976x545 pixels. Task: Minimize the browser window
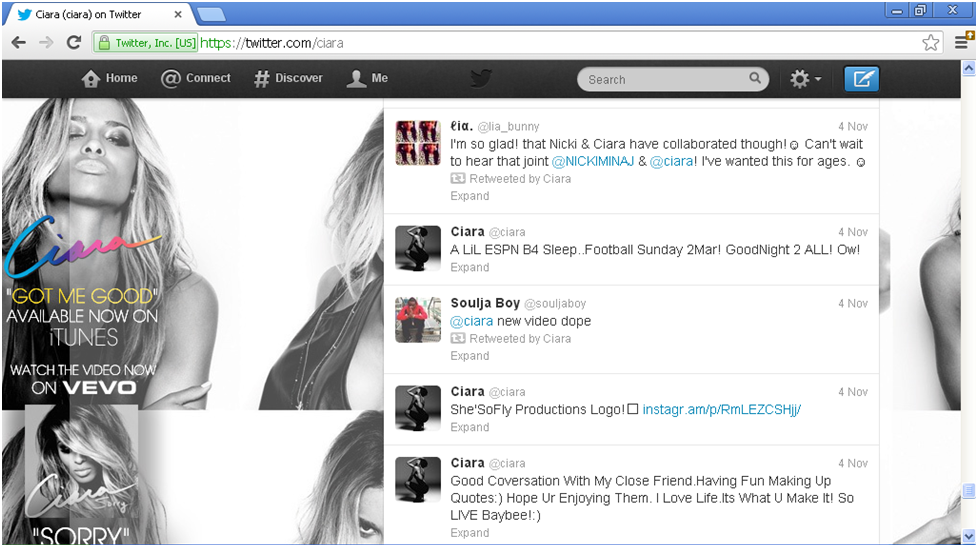click(897, 9)
